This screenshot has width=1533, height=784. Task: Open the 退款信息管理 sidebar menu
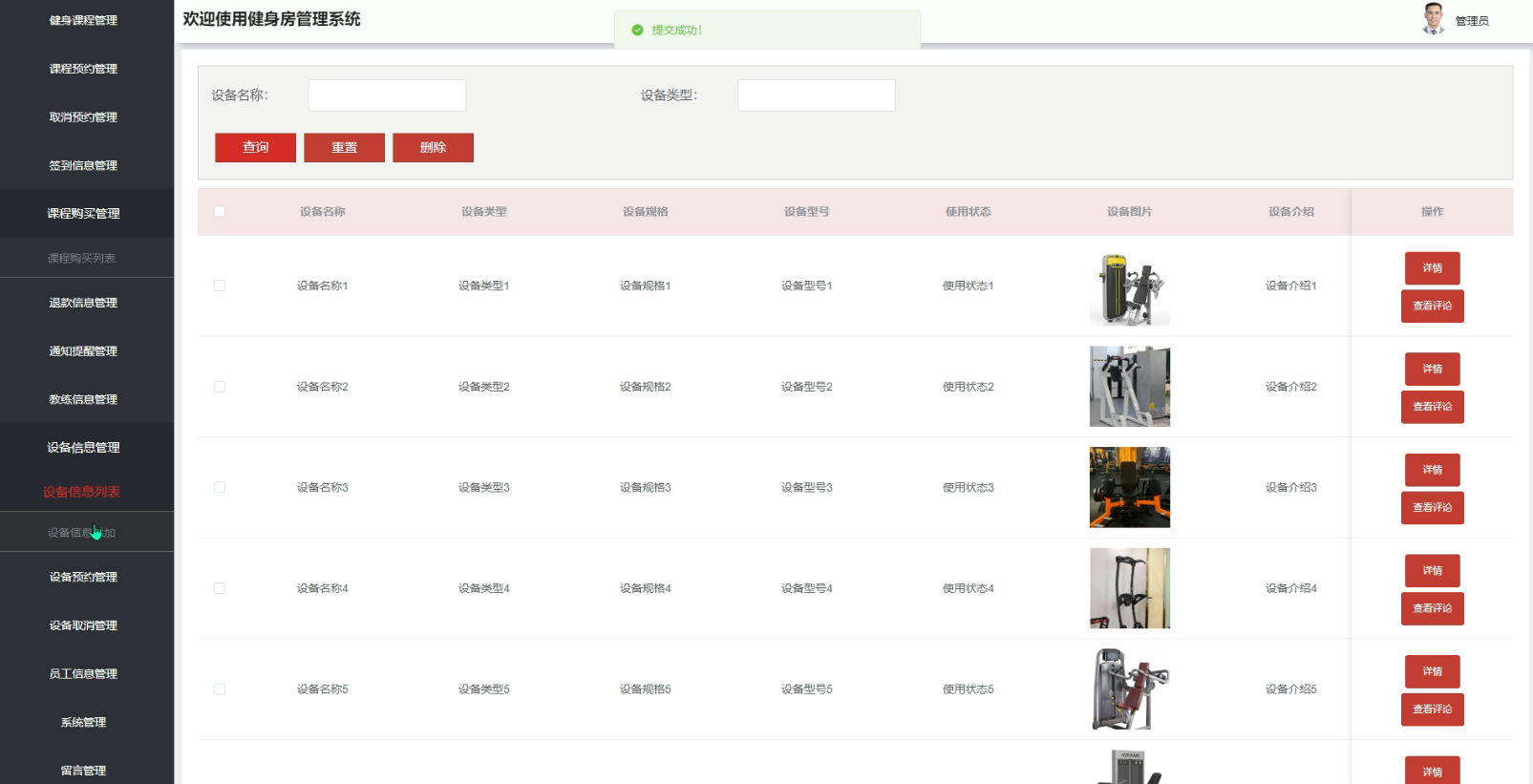coord(83,303)
